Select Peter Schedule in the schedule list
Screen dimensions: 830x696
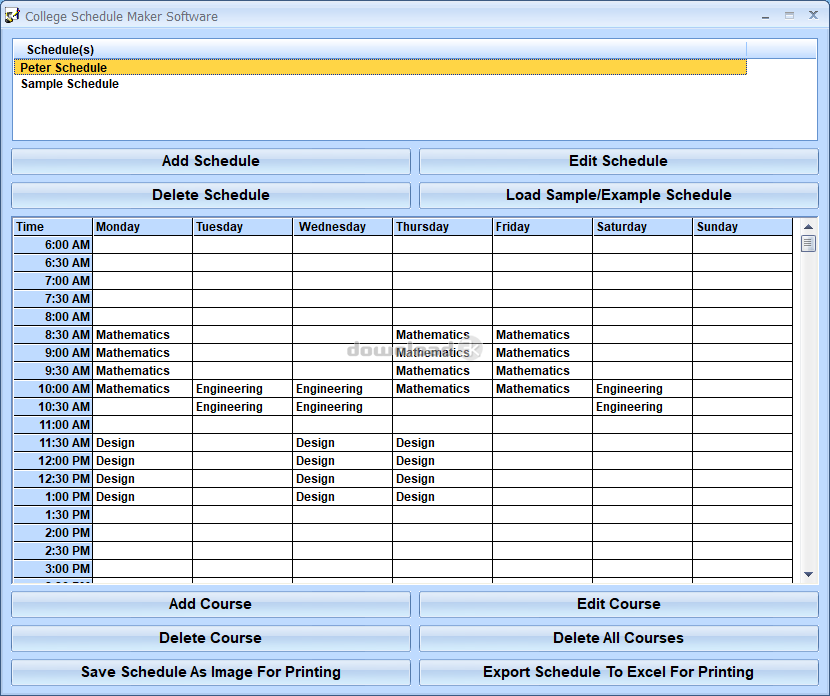pos(380,67)
